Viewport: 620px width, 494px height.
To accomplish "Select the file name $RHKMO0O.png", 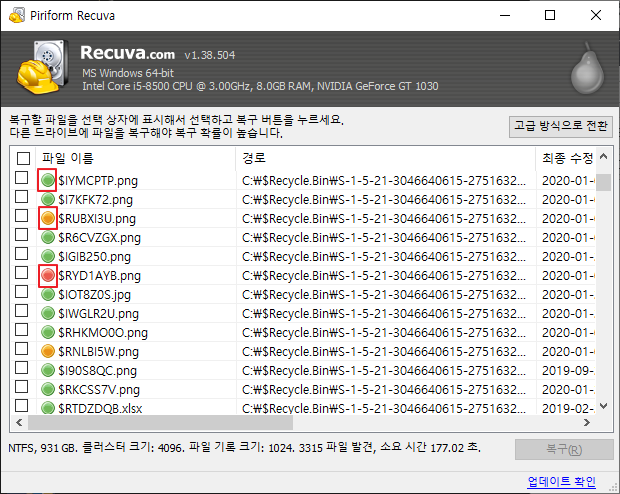I will 103,333.
